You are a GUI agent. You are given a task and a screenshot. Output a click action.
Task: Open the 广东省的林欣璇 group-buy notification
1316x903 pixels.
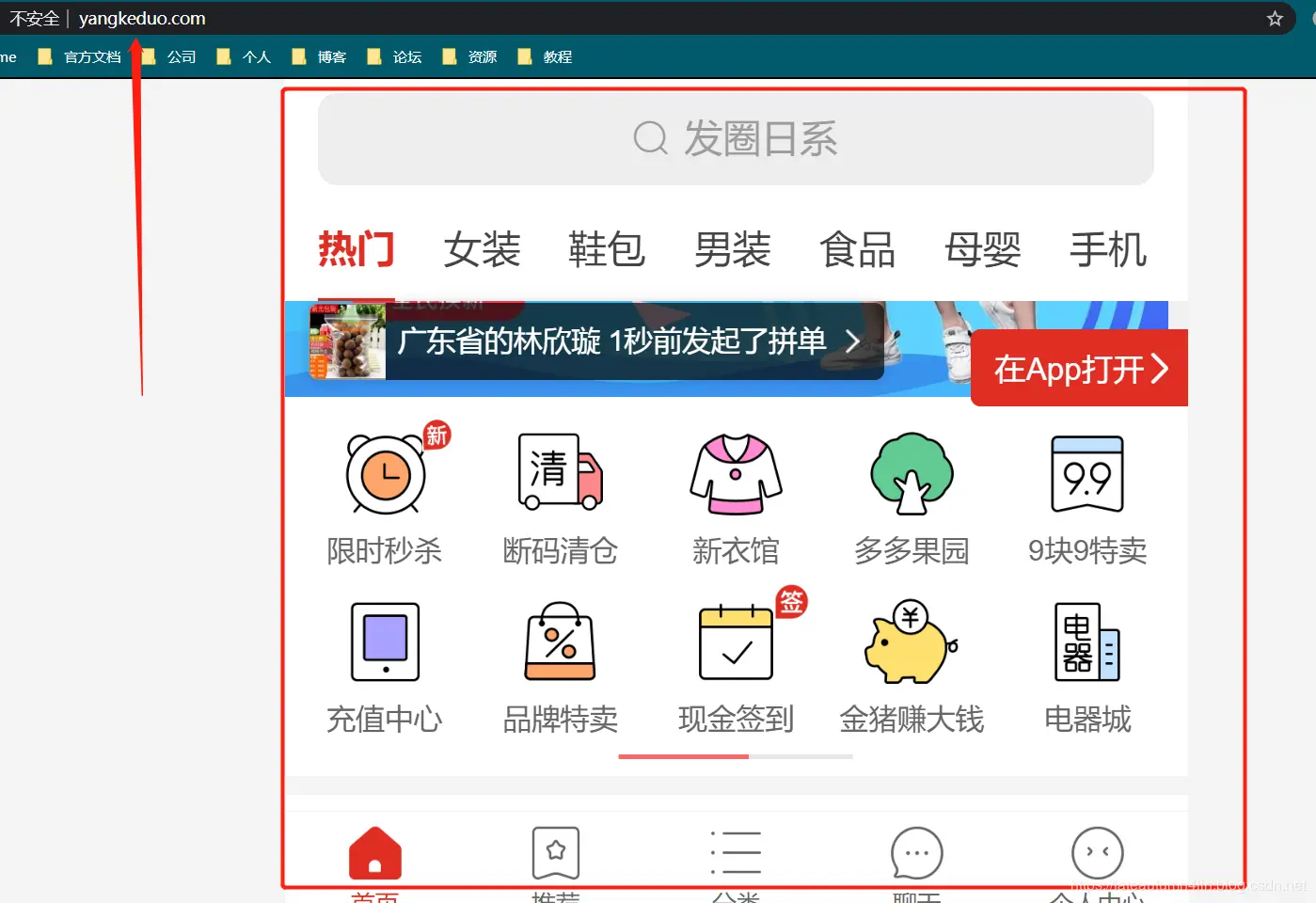595,341
